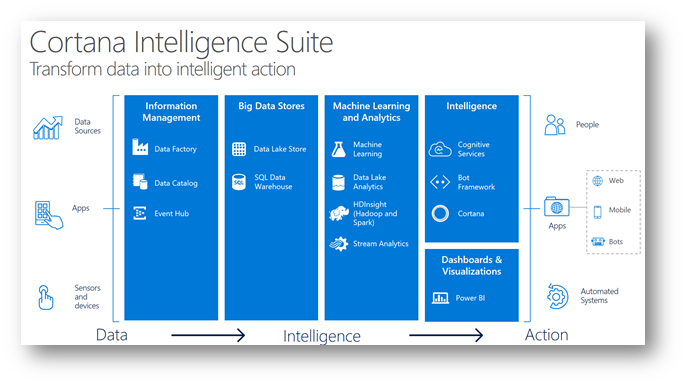Select the Data Lake Store grid icon
The image size is (687, 387).
(x=239, y=149)
